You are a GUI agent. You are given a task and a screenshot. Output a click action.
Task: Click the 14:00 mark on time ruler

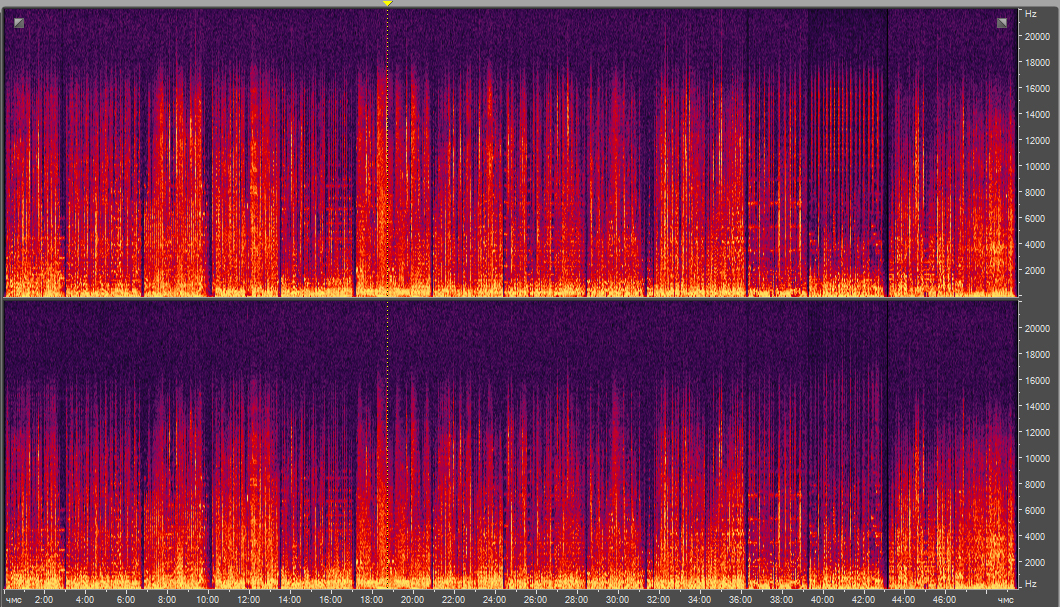click(289, 600)
